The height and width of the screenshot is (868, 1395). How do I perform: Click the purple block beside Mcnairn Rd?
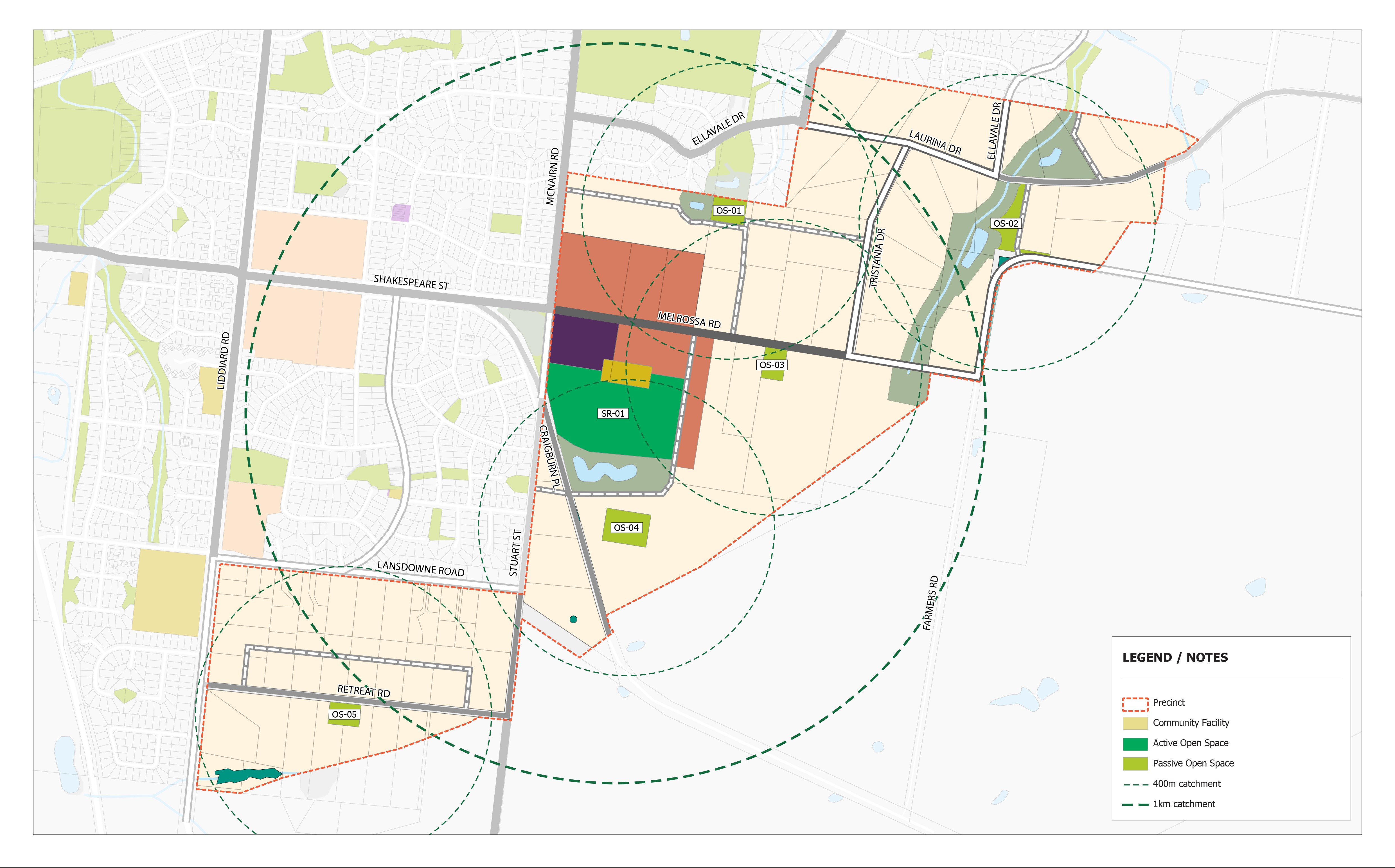[584, 342]
